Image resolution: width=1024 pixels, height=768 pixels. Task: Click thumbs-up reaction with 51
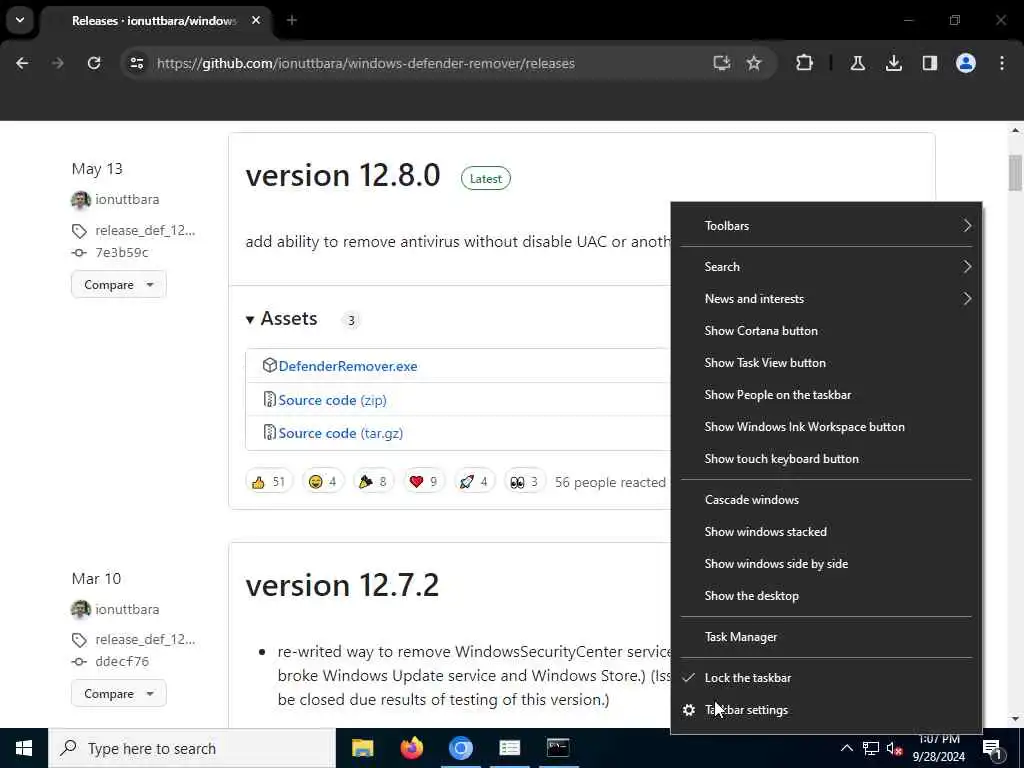coord(268,482)
